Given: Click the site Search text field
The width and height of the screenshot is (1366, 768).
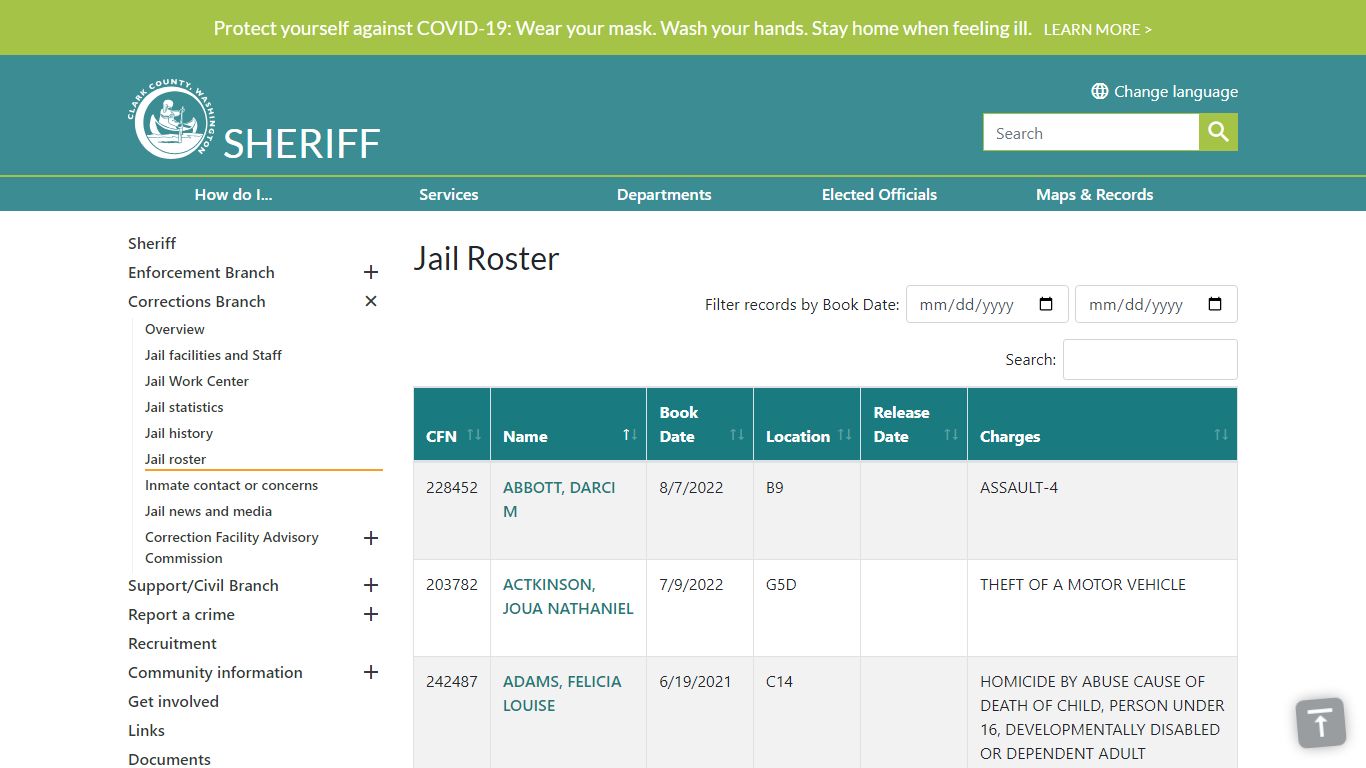Looking at the screenshot, I should [x=1091, y=132].
